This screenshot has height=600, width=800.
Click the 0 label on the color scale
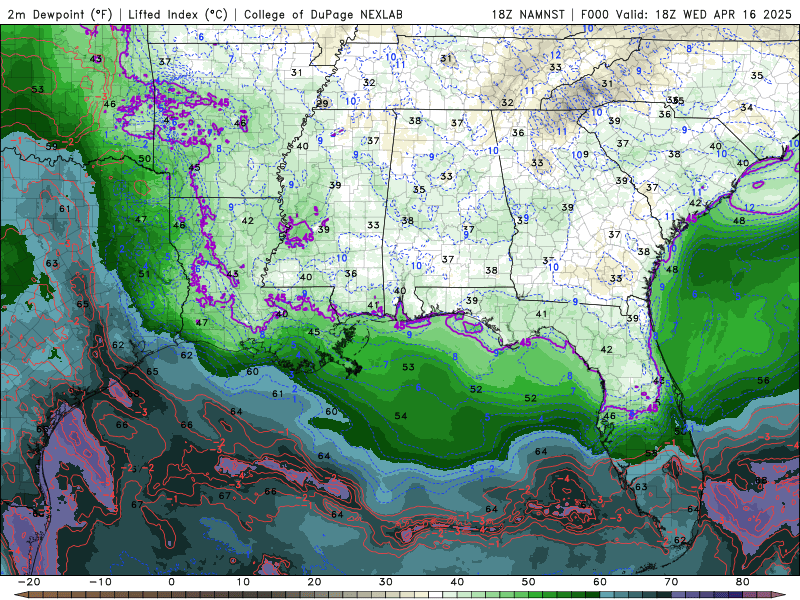click(171, 582)
